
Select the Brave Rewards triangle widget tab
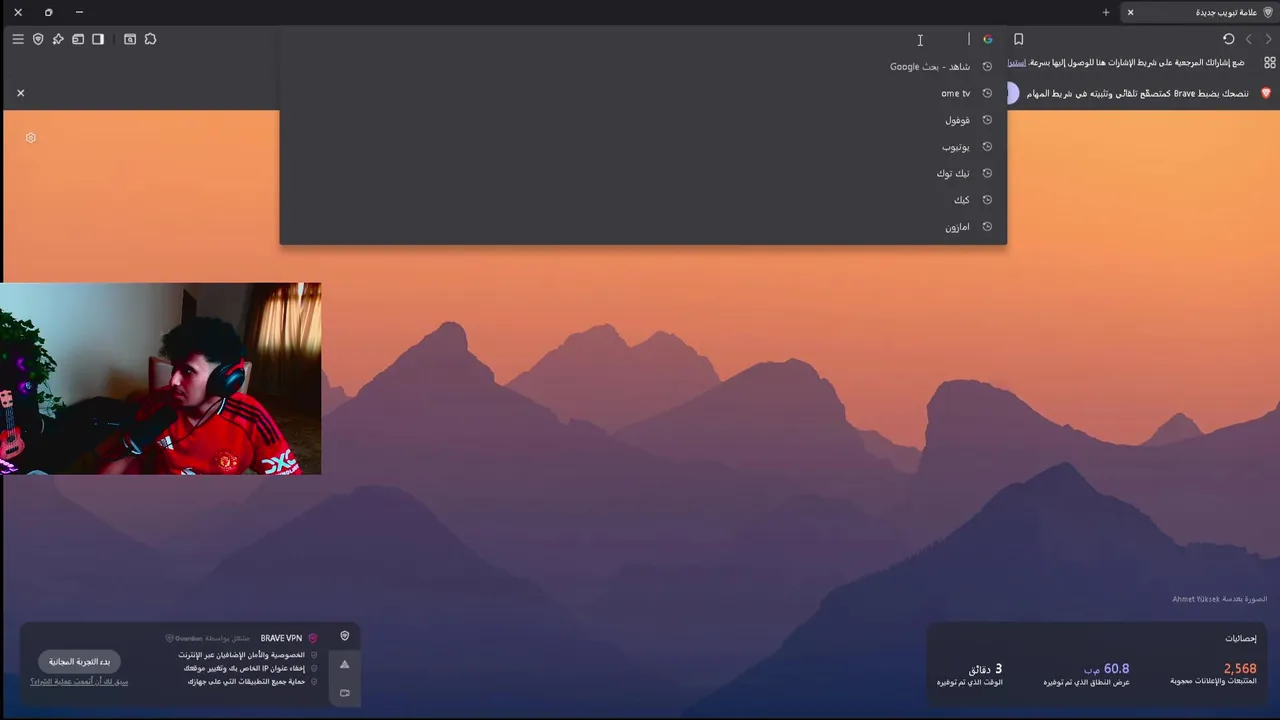tap(345, 664)
